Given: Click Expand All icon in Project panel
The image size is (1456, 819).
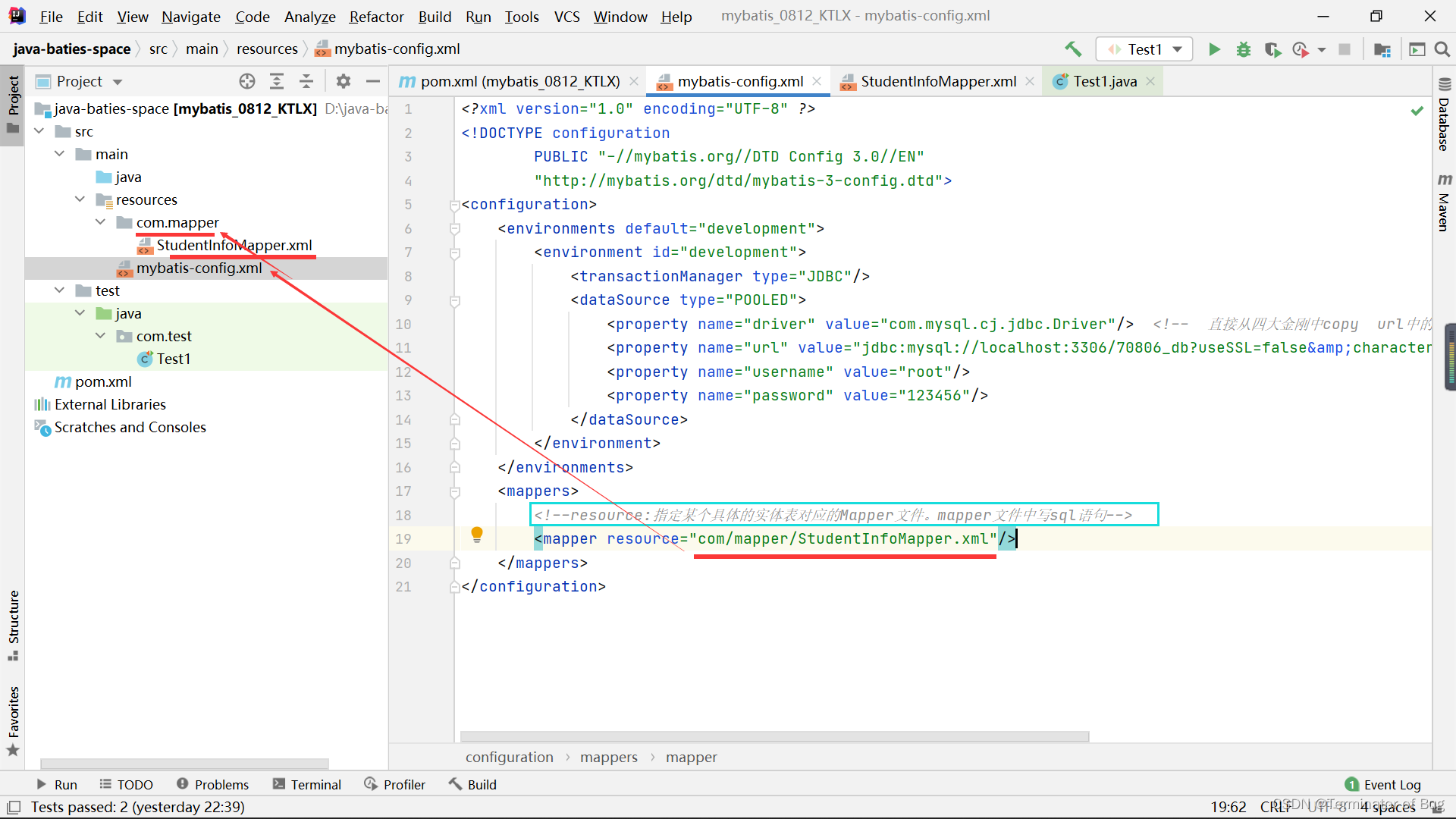Looking at the screenshot, I should click(x=277, y=81).
